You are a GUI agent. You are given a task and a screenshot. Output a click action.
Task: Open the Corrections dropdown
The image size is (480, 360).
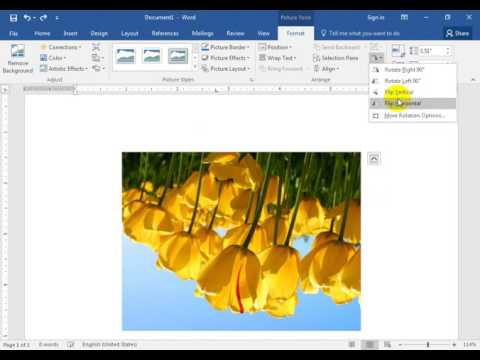tap(61, 47)
